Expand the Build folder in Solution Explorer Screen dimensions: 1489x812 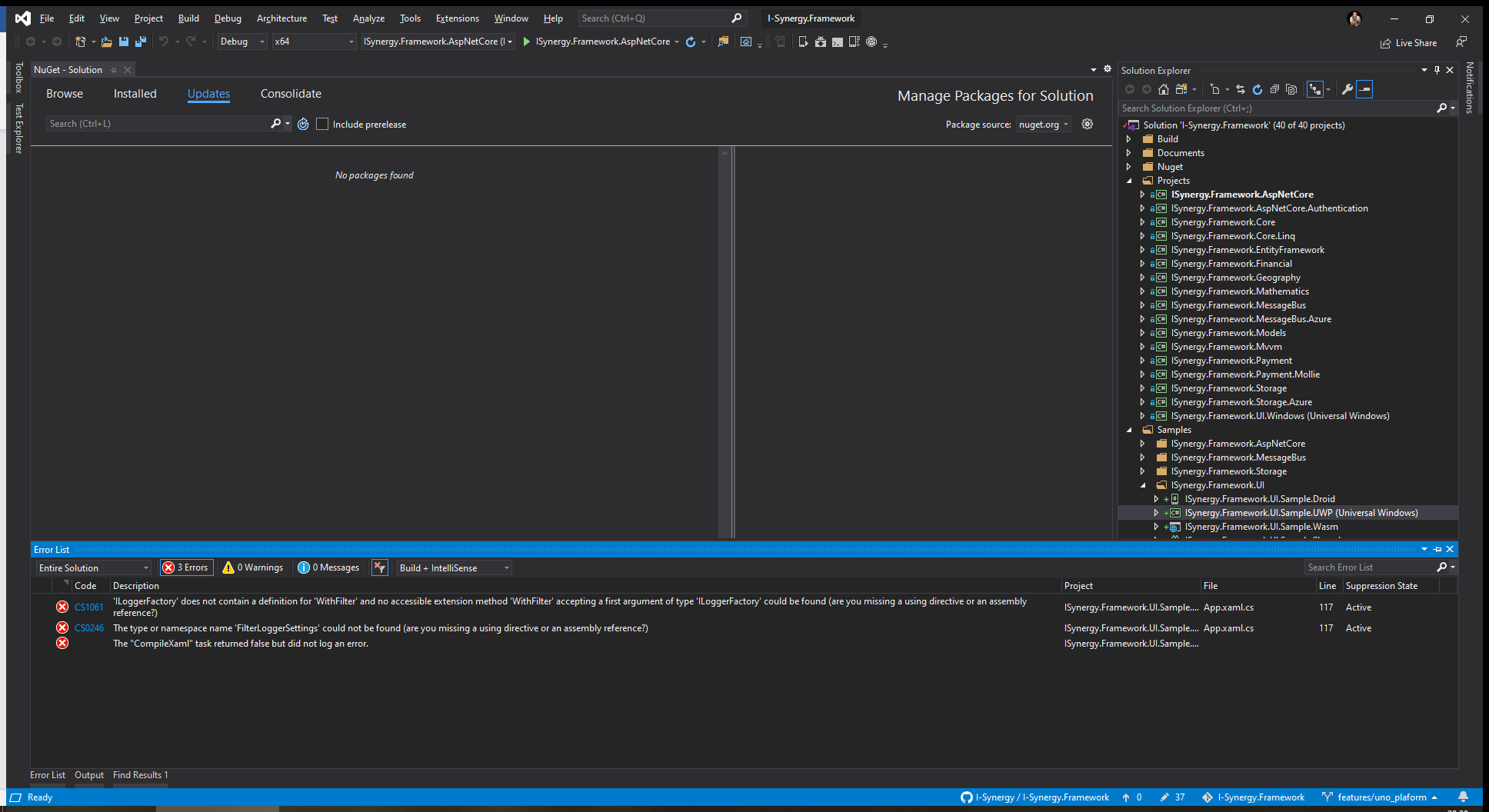click(x=1128, y=139)
